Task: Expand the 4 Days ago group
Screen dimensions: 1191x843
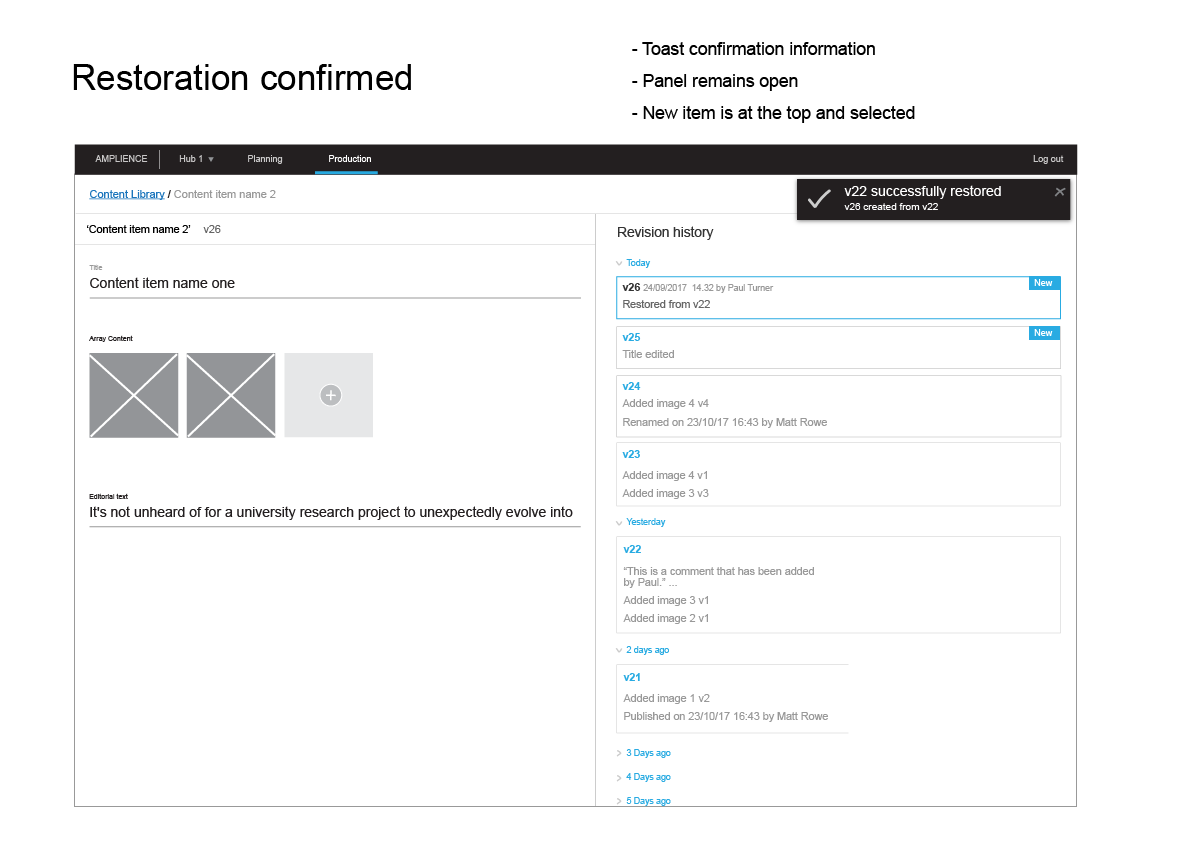Action: tap(619, 777)
